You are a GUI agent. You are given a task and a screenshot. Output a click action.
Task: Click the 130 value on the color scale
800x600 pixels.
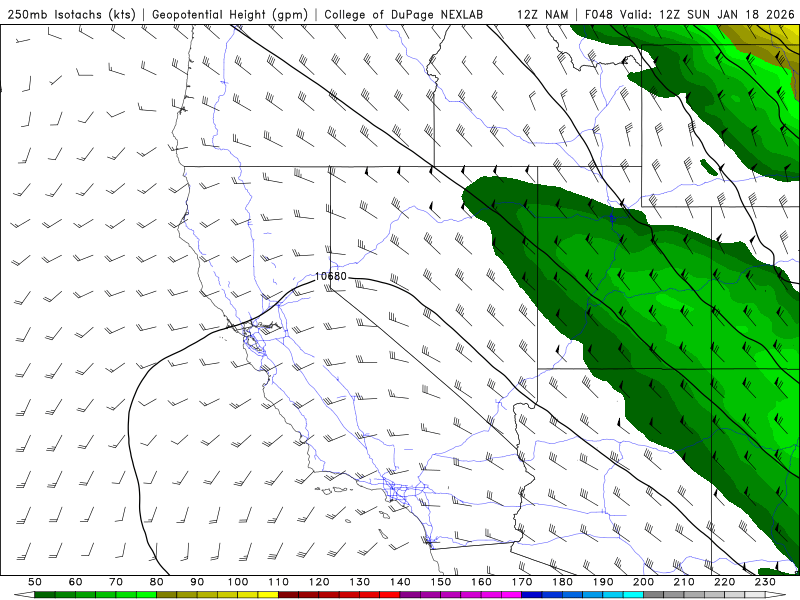359,582
